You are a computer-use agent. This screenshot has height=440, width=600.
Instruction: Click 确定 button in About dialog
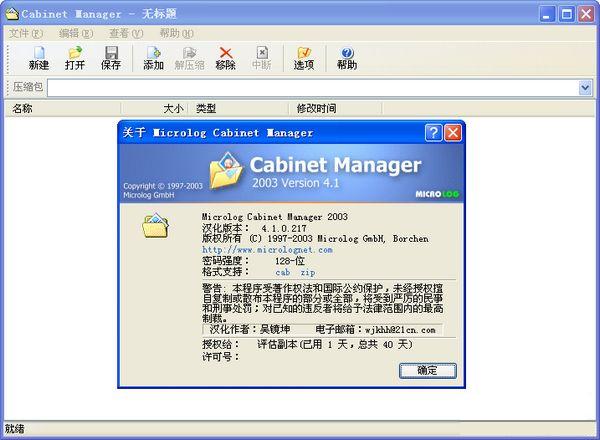click(x=427, y=370)
